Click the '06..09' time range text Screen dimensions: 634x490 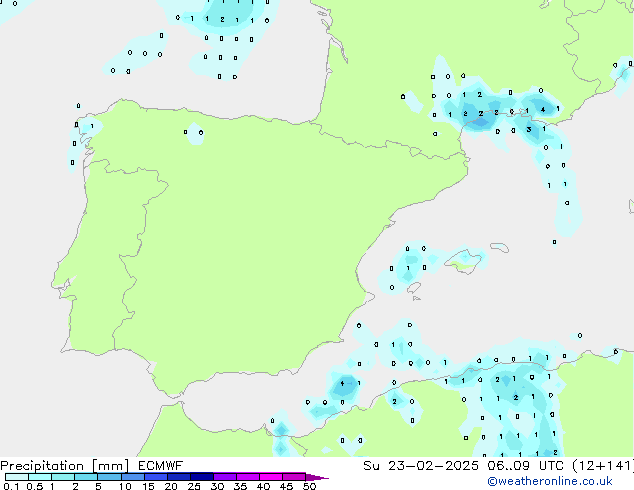508,466
